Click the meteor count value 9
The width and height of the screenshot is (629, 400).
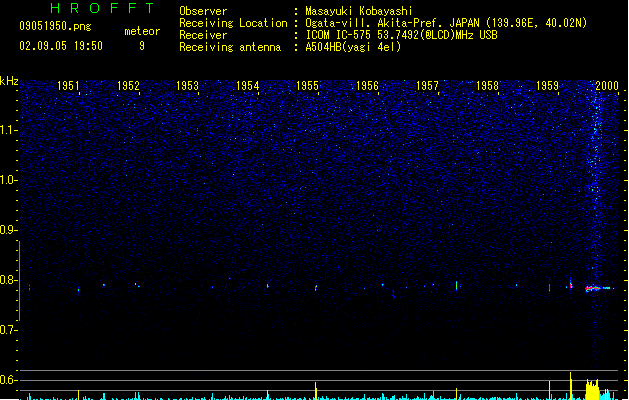click(x=142, y=46)
